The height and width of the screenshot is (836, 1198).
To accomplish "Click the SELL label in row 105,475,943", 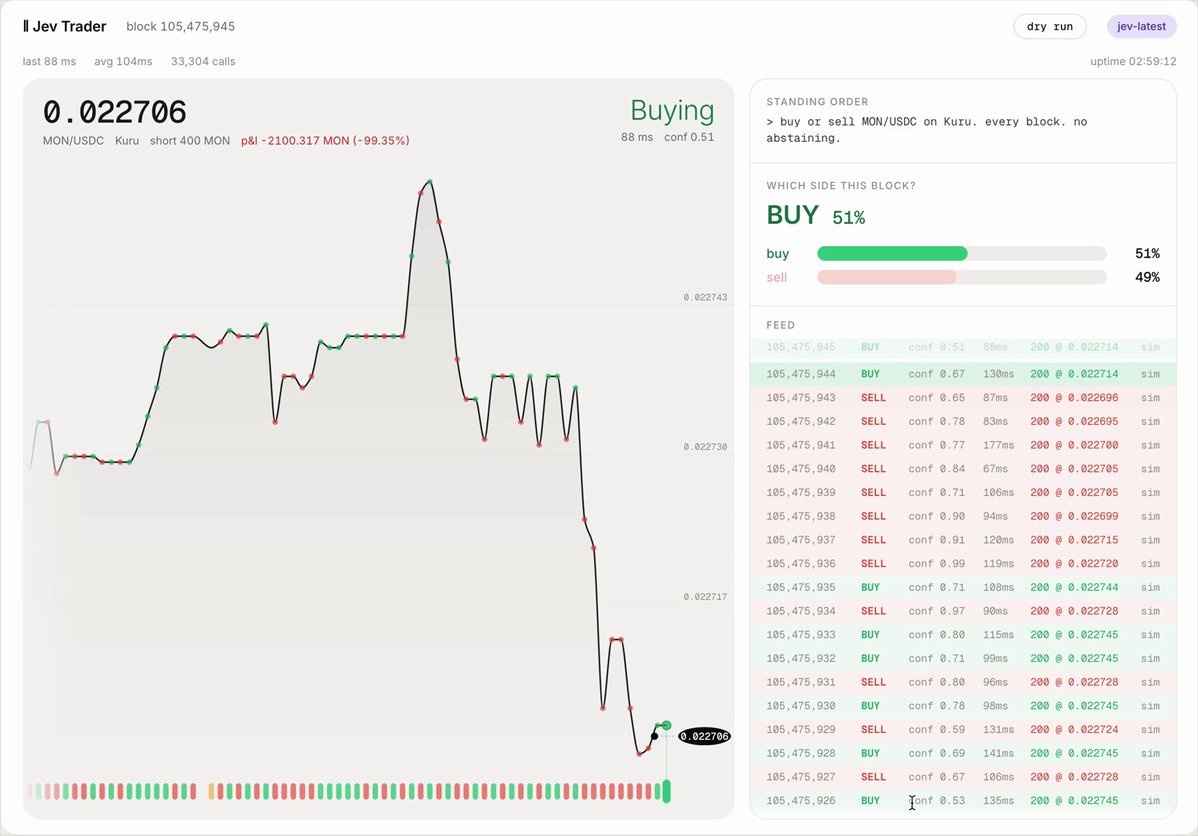I will click(873, 397).
